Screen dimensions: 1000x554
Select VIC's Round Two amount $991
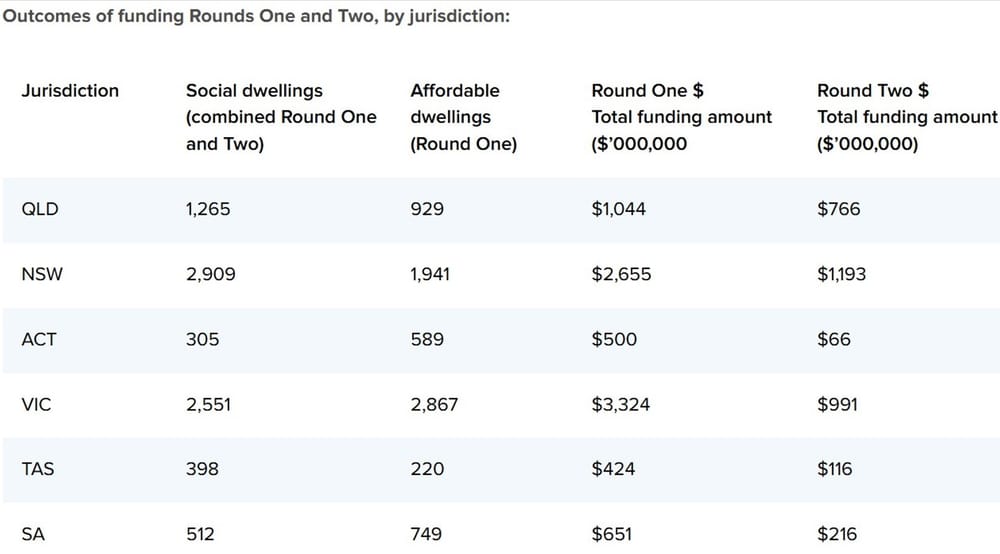coord(838,405)
